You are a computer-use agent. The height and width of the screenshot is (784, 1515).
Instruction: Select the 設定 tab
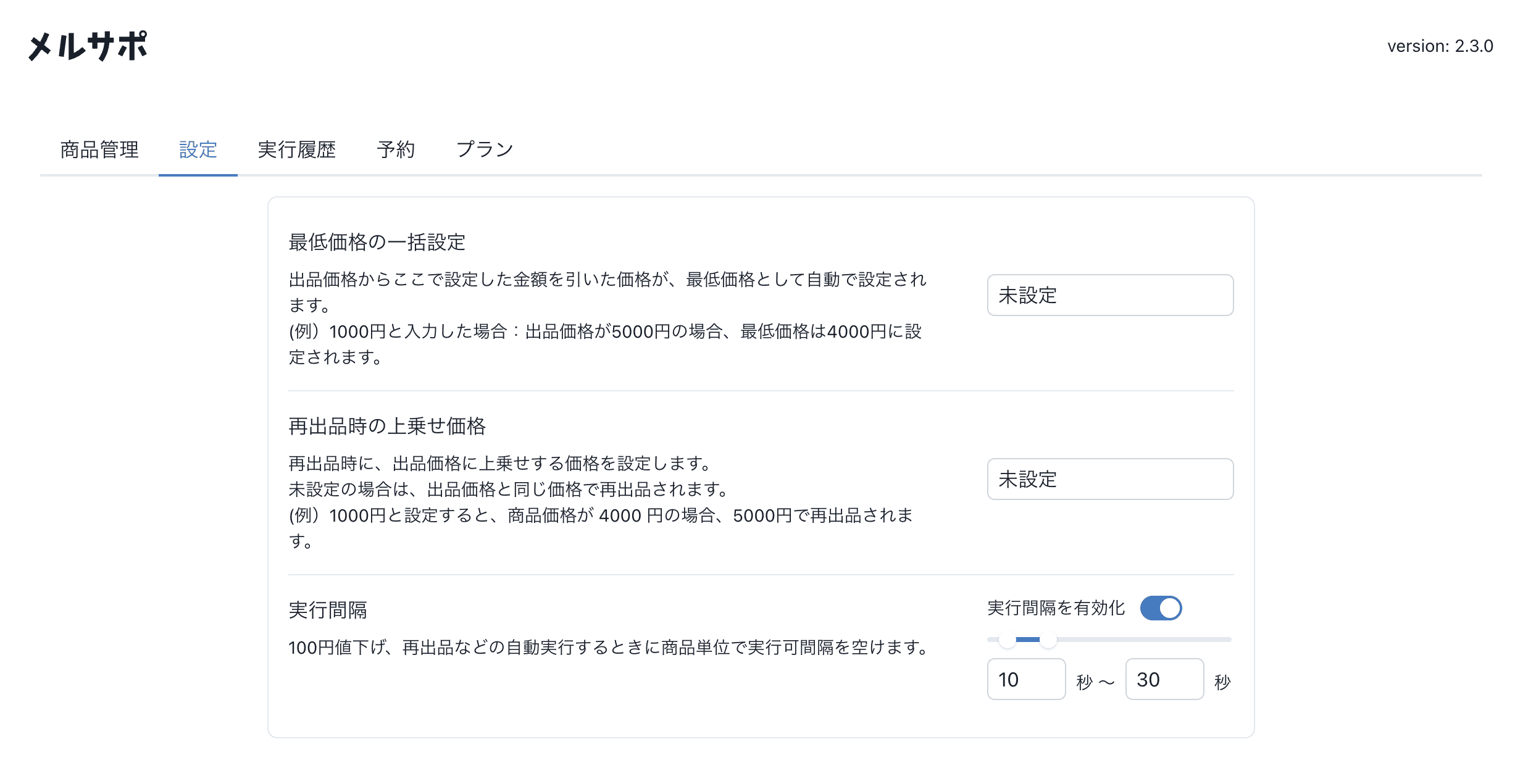[198, 149]
